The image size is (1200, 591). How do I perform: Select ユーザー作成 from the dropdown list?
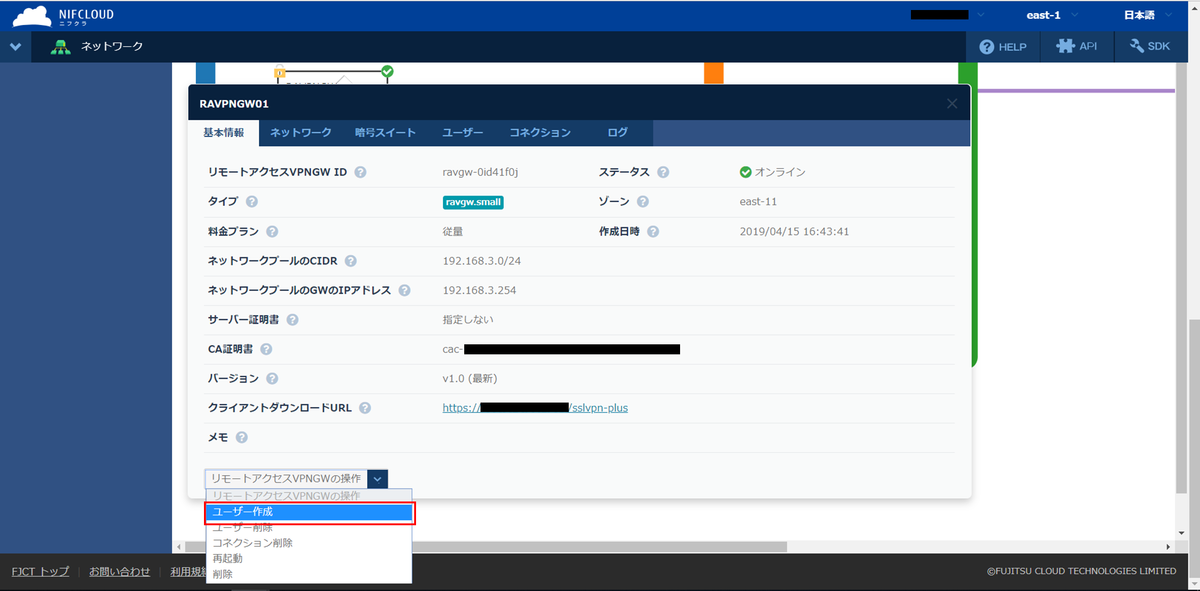pos(308,512)
